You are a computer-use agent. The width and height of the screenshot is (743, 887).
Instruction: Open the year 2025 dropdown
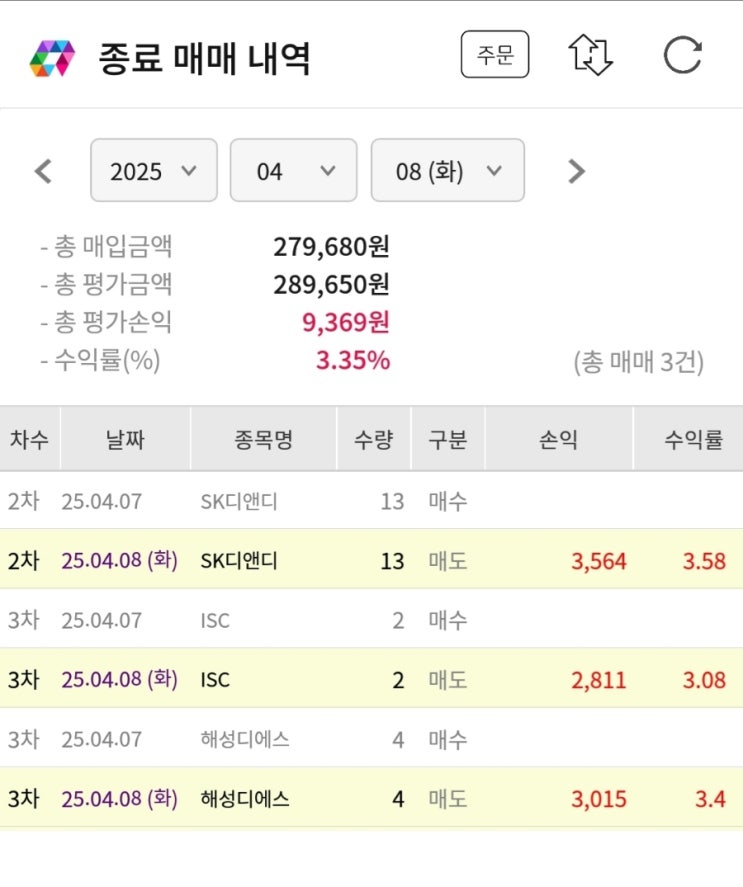tap(153, 171)
